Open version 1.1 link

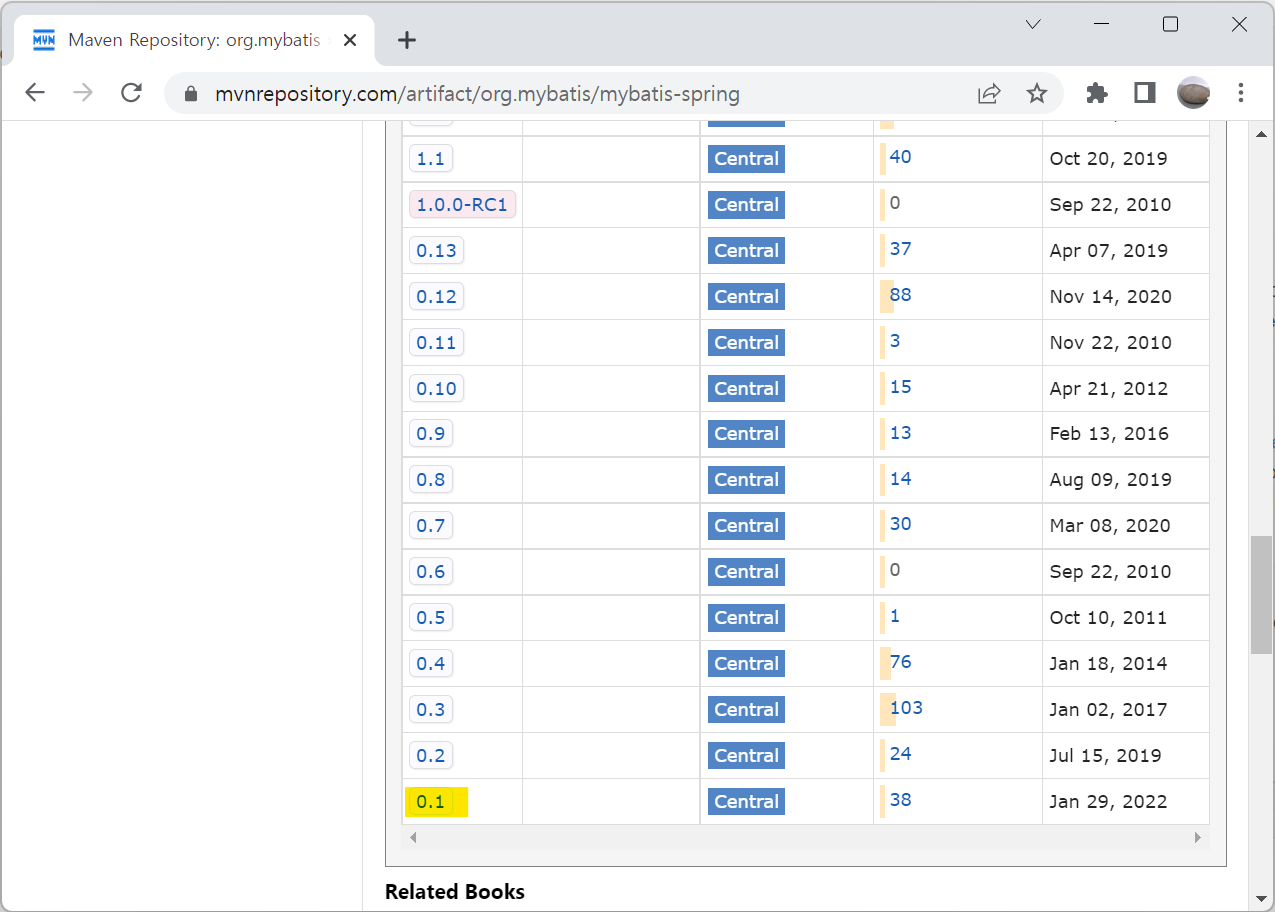click(x=430, y=159)
